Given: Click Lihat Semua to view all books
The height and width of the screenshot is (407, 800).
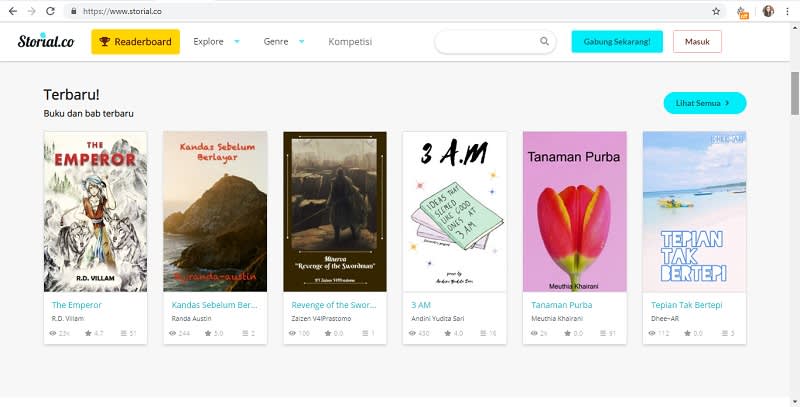Looking at the screenshot, I should click(x=704, y=102).
